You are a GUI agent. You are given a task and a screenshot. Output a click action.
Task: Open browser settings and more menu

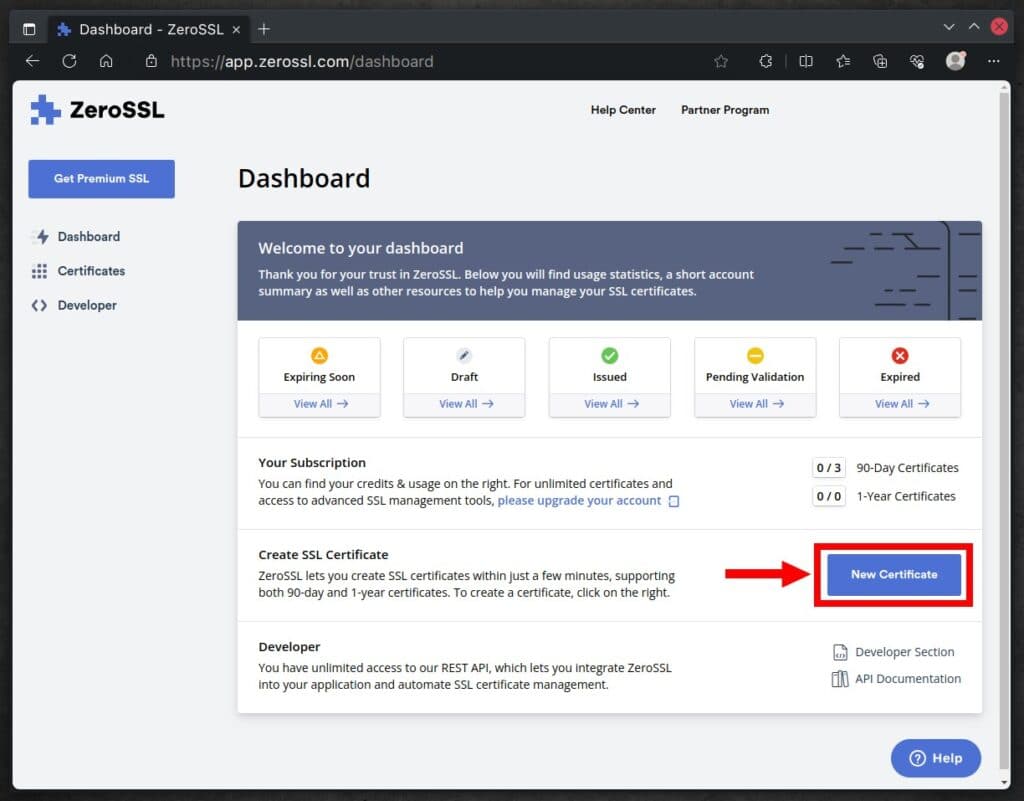click(993, 61)
